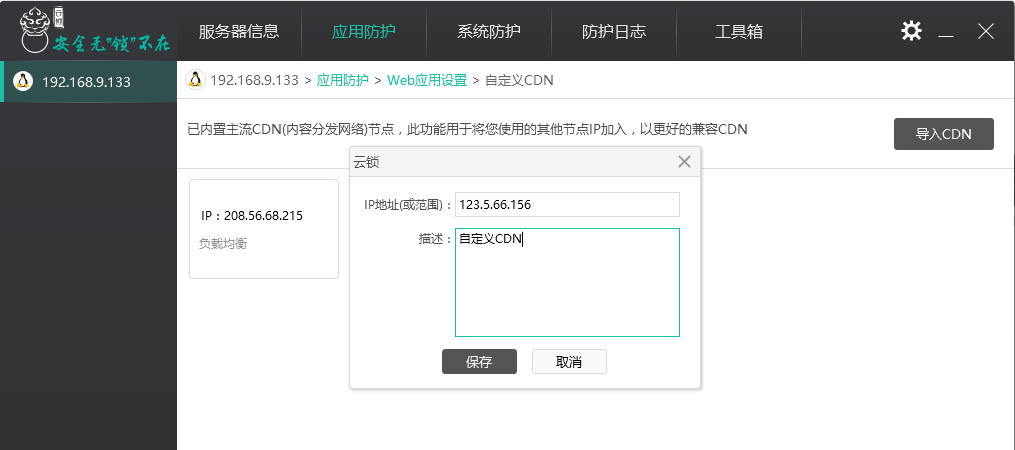Switch to 应用防护 tab
This screenshot has width=1015, height=450.
pos(364,31)
